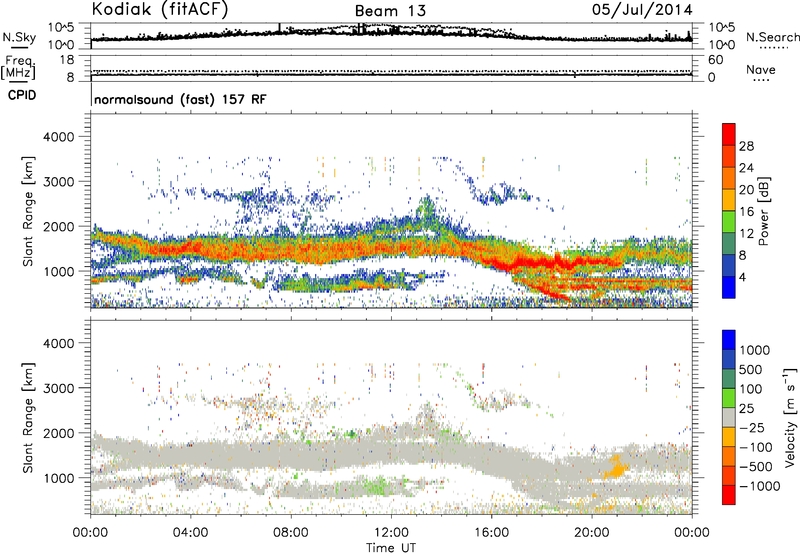Image resolution: width=800 pixels, height=554 pixels.
Task: Click the blue bottom of power colorbar
Action: (729, 287)
